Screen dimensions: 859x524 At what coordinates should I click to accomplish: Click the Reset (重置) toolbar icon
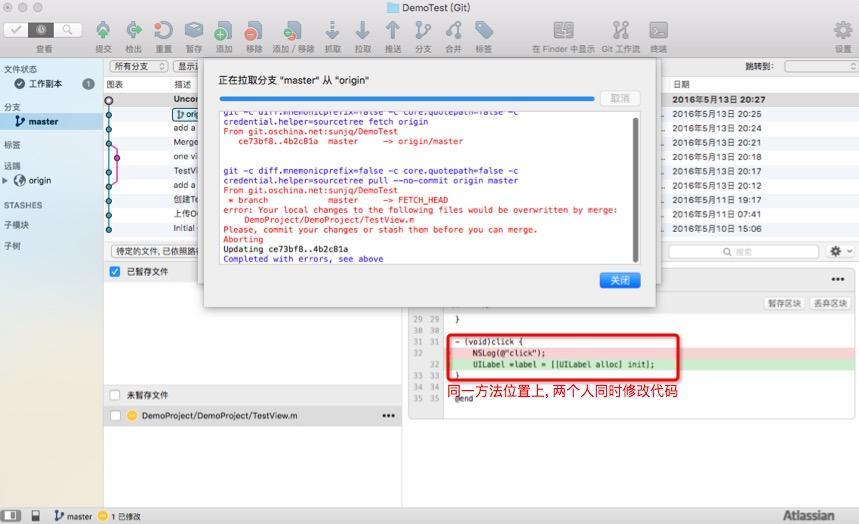click(163, 31)
